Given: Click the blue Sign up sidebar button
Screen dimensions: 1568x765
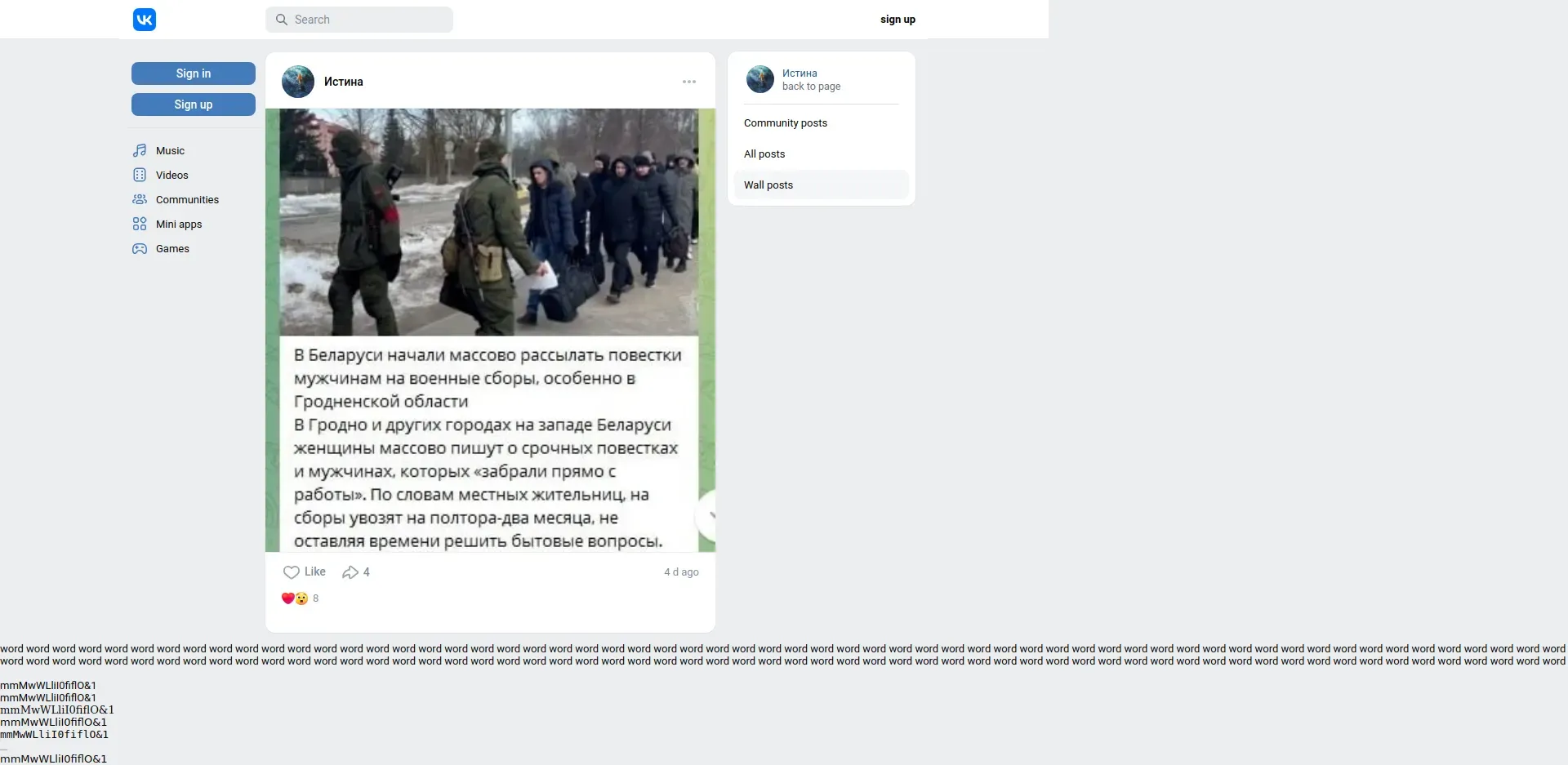Looking at the screenshot, I should coord(194,105).
